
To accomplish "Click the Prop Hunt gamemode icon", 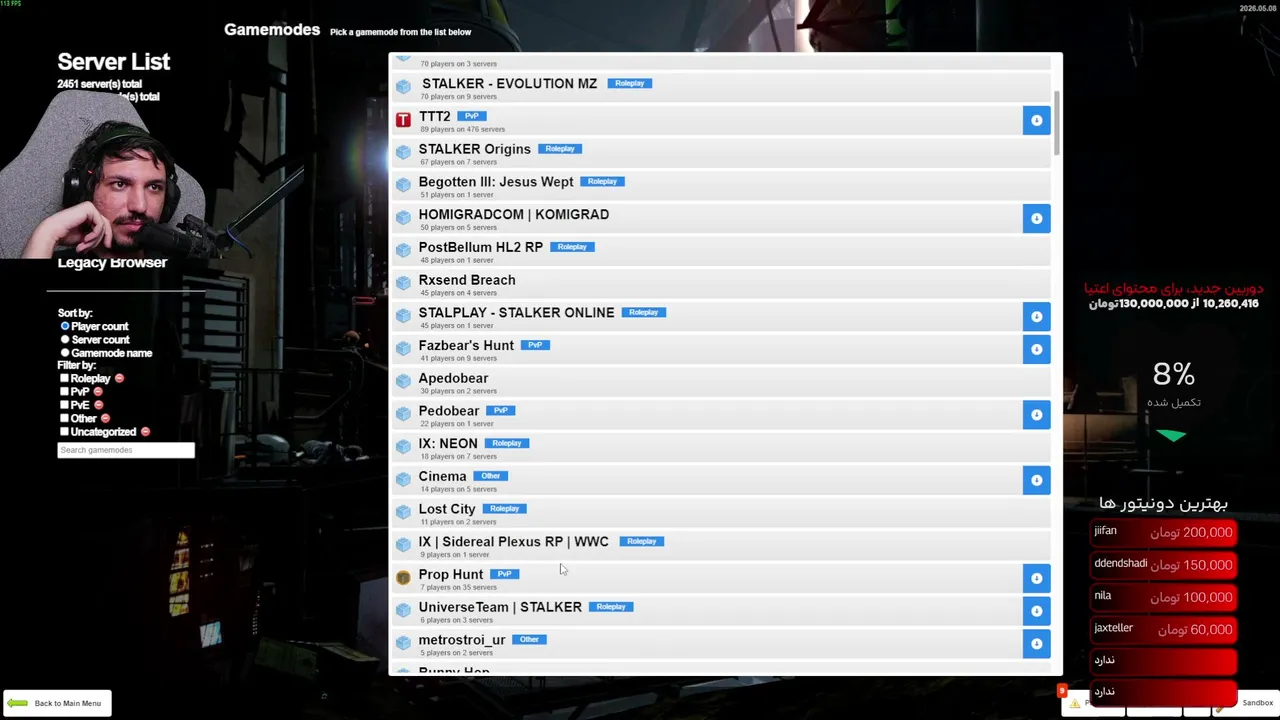I will coord(403,578).
